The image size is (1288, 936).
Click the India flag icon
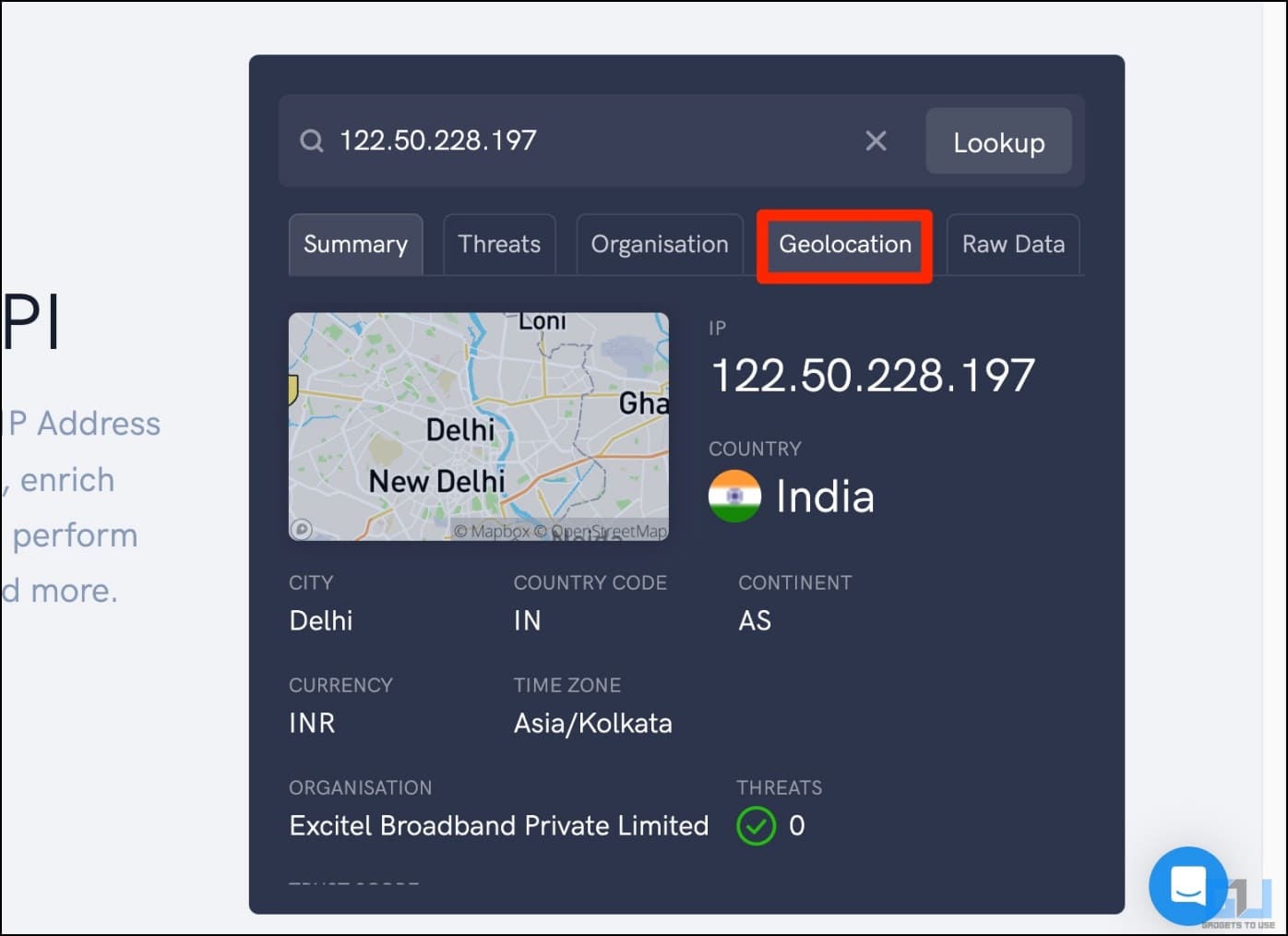click(x=734, y=497)
